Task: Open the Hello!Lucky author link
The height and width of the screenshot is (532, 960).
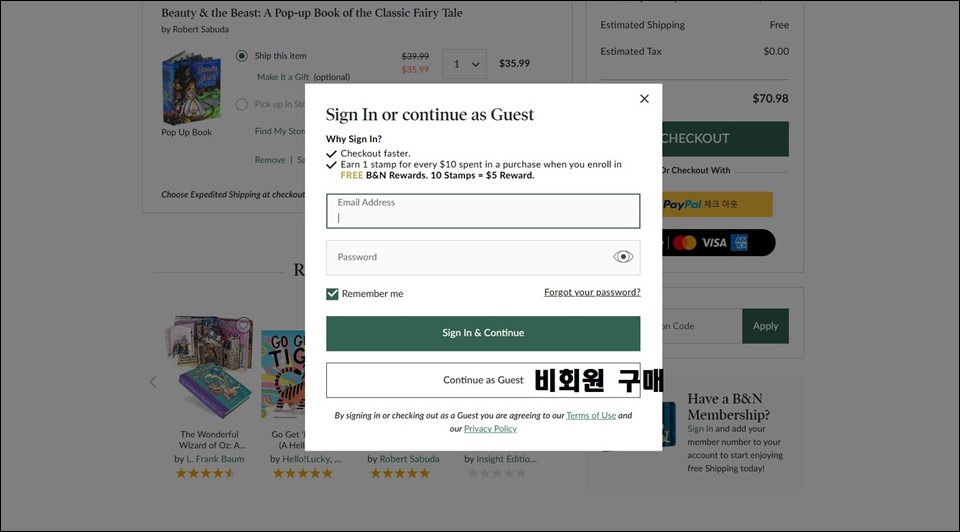Action: click(x=312, y=459)
